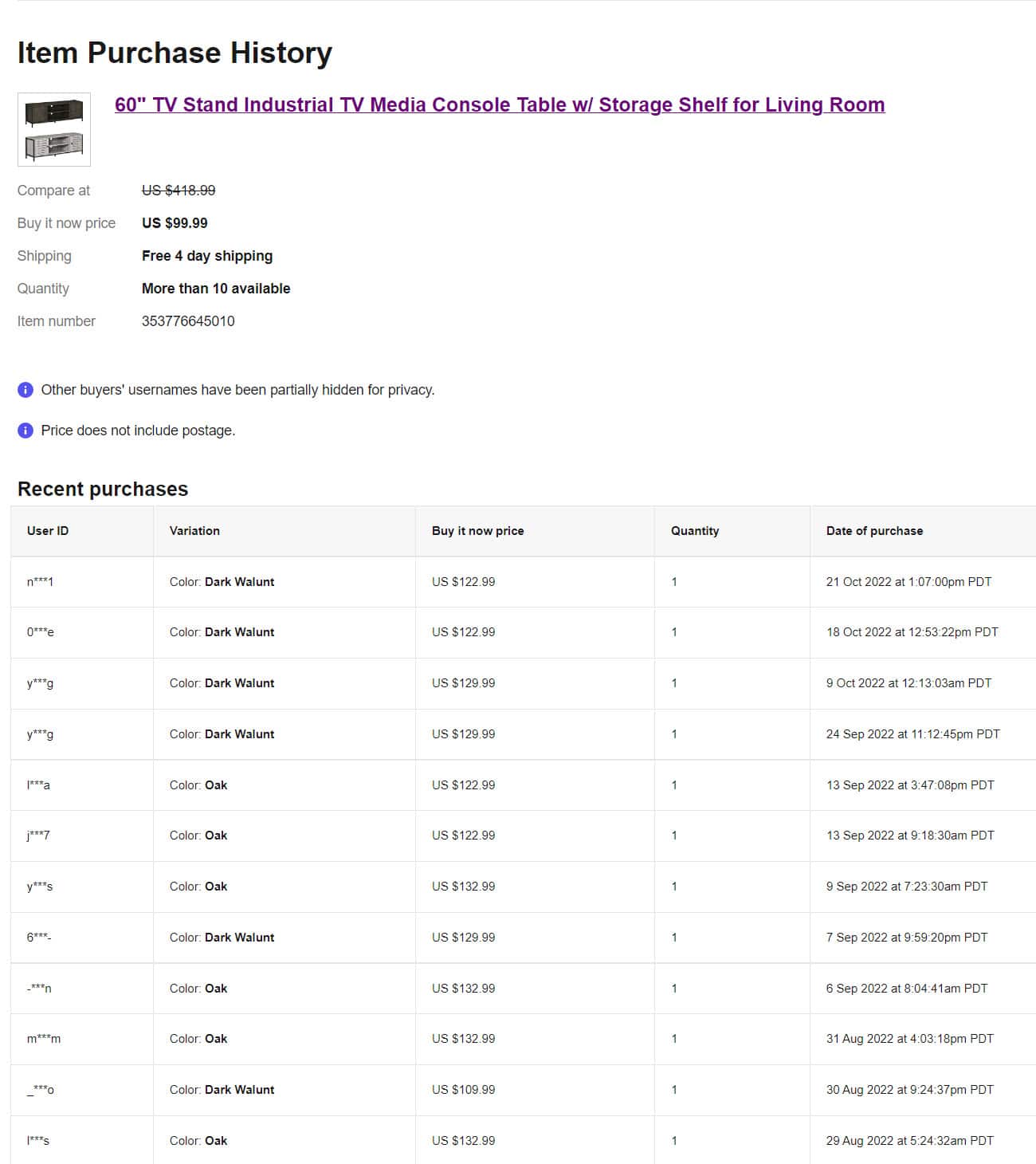
Task: Click the Date of purchase column header
Action: pyautogui.click(x=874, y=531)
